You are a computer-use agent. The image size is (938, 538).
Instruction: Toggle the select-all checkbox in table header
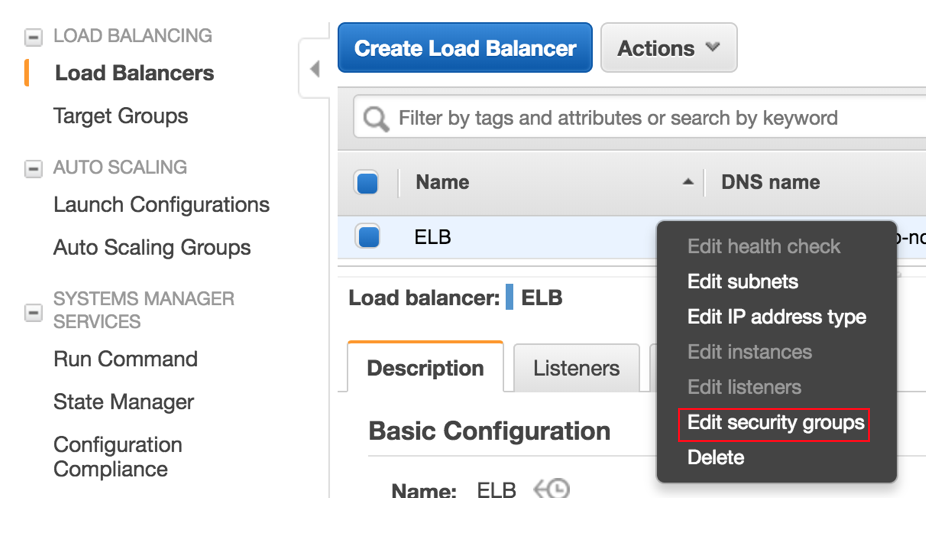point(368,183)
